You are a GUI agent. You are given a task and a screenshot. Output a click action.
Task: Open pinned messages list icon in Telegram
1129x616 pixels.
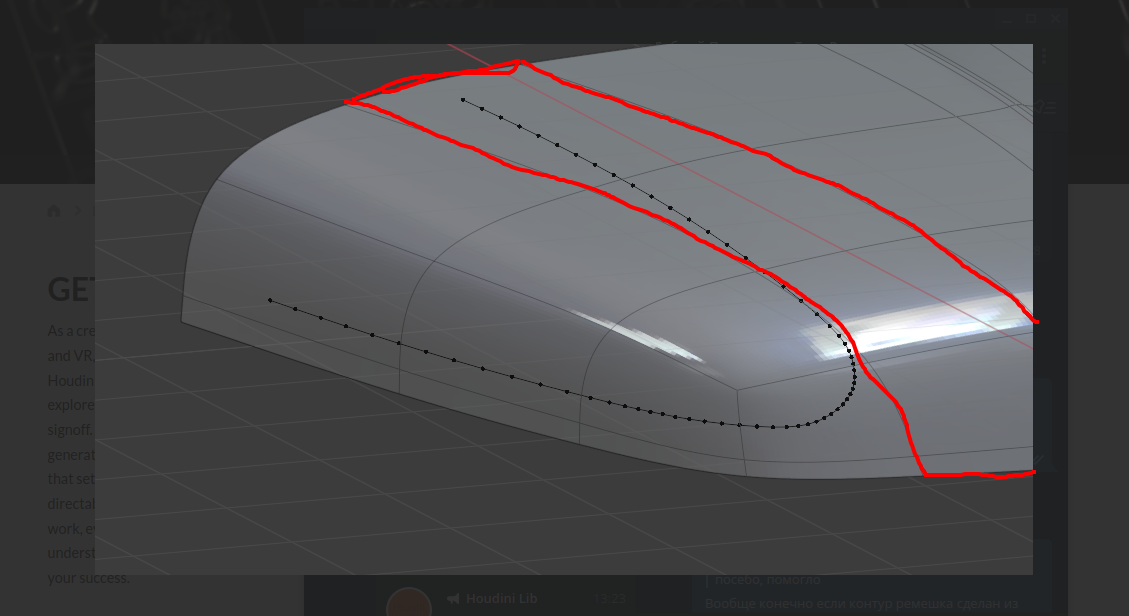1046,108
